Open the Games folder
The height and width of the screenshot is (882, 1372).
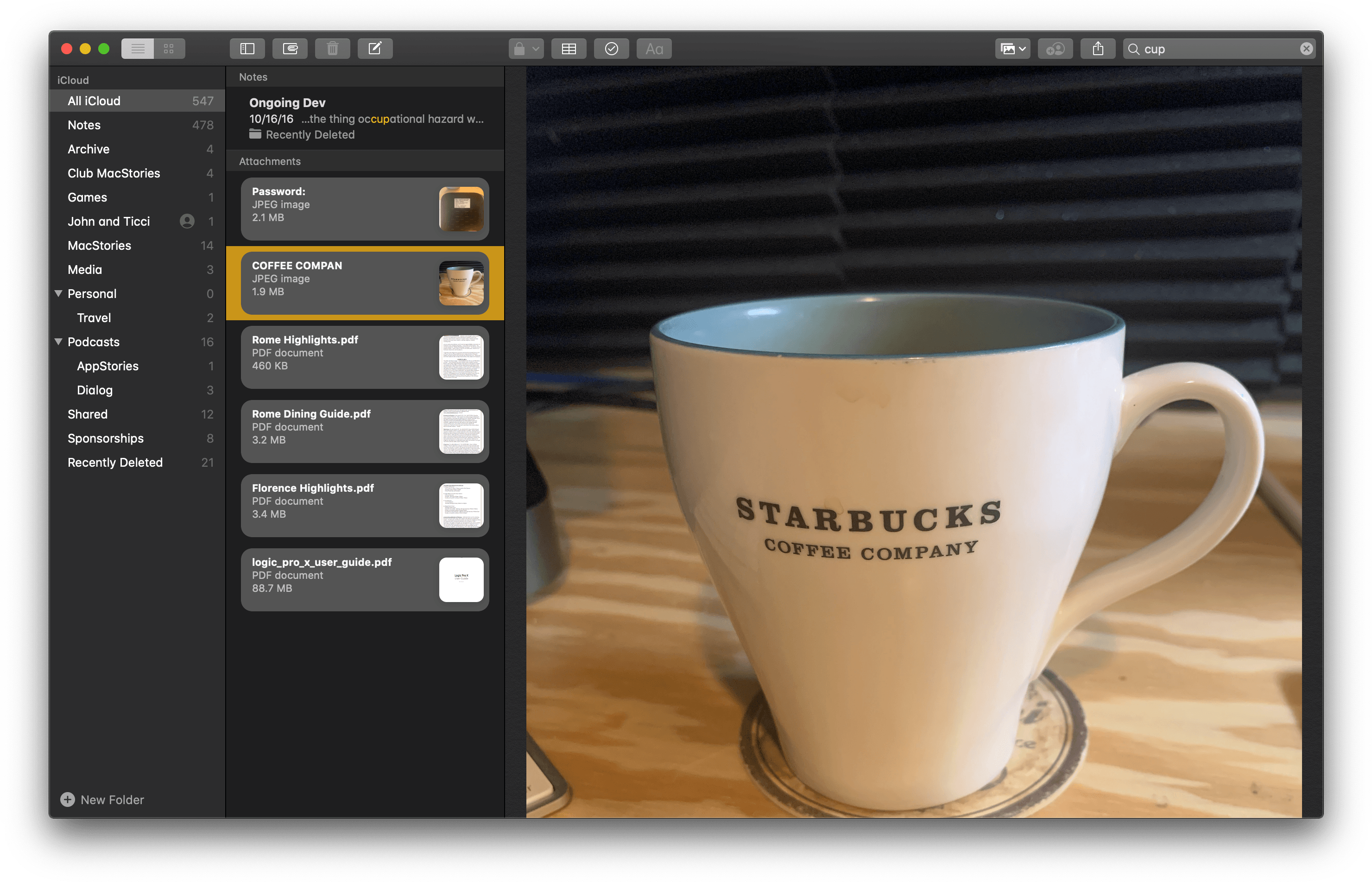138,197
